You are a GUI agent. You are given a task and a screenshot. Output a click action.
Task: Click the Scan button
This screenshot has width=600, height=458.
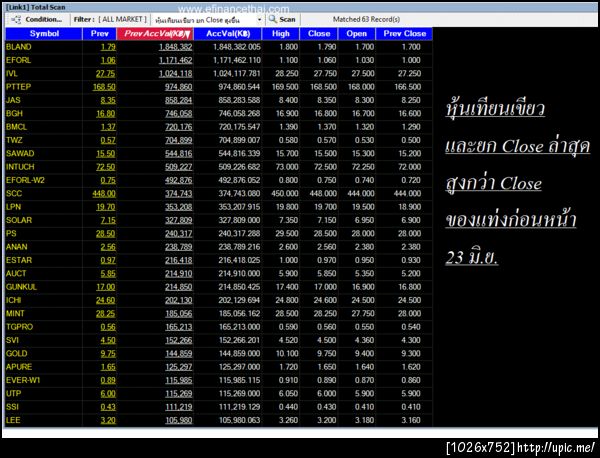[x=282, y=20]
